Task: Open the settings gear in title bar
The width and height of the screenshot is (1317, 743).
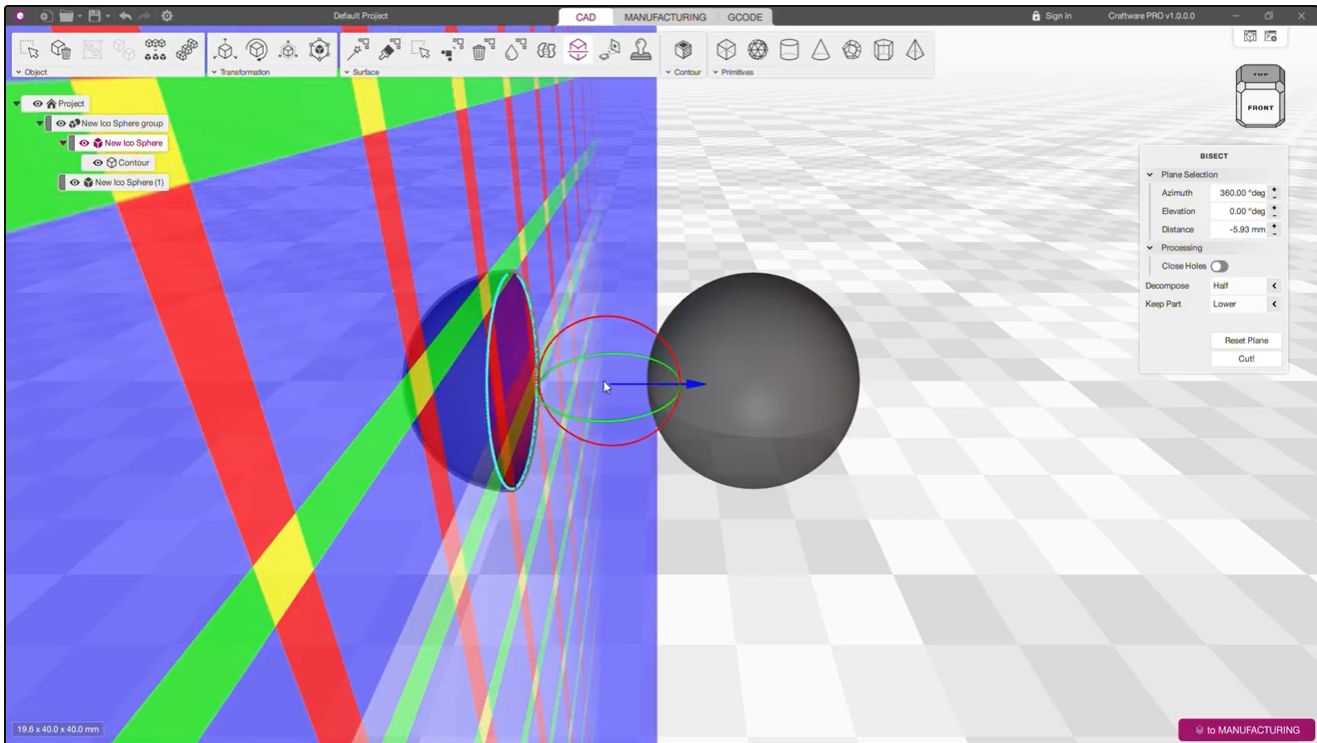Action: (167, 16)
